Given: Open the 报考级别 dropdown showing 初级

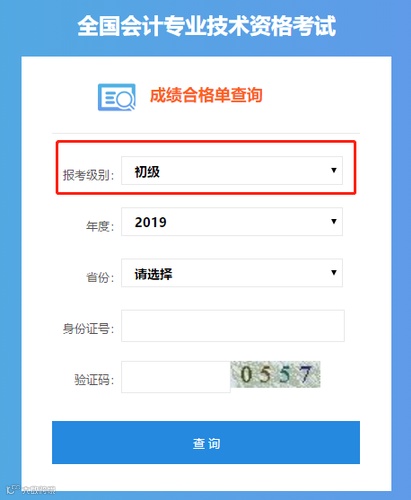Looking at the screenshot, I should [x=232, y=170].
